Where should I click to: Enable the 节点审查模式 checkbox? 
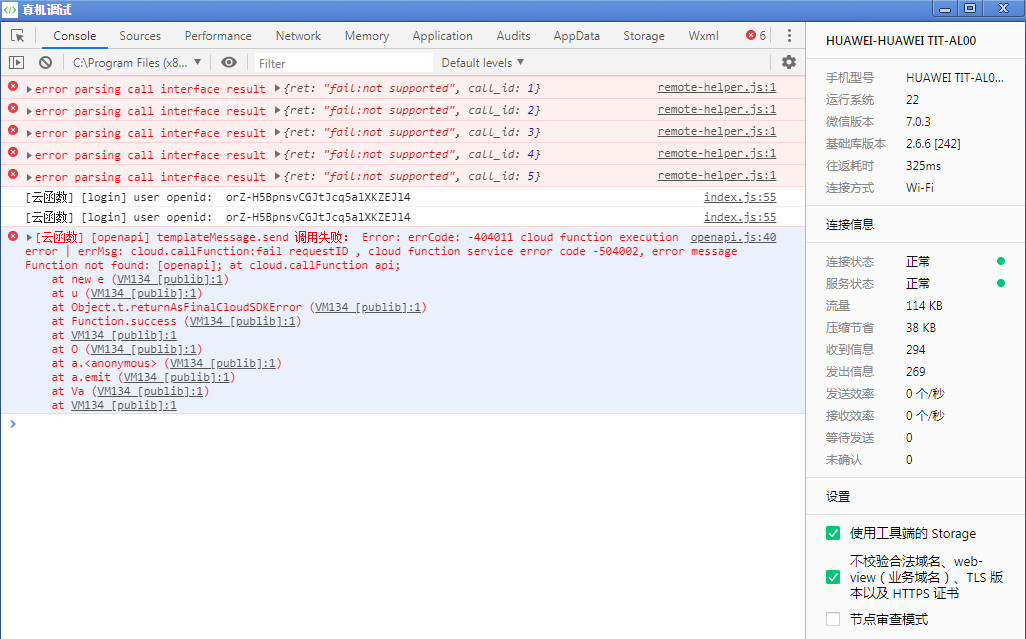pos(833,619)
